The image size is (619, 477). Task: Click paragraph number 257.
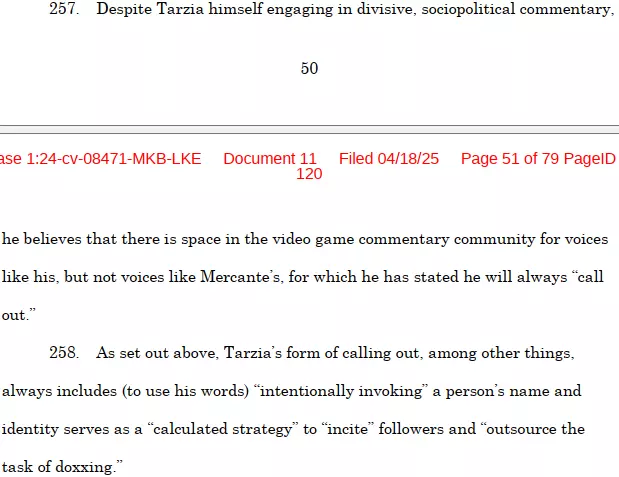pyautogui.click(x=64, y=9)
